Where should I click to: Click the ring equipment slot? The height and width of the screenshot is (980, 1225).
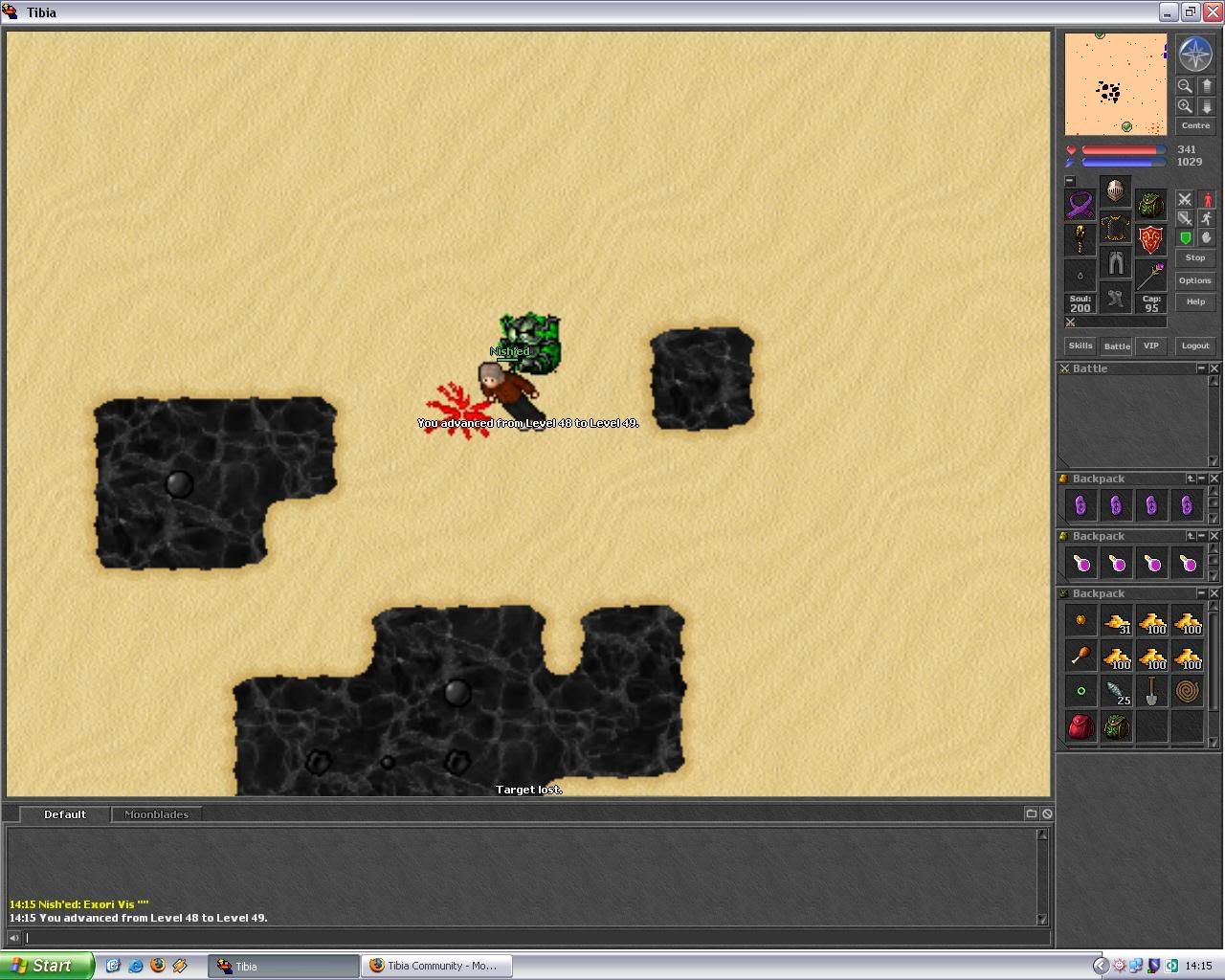pos(1080,276)
